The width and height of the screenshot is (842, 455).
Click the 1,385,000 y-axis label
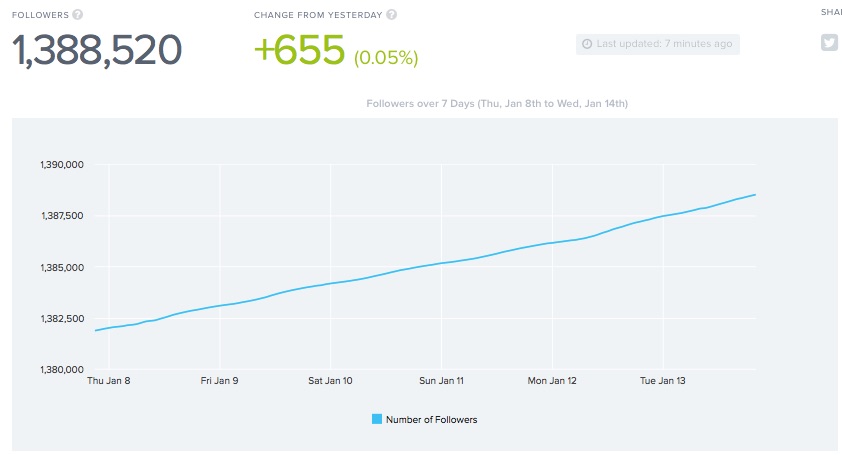tap(61, 268)
